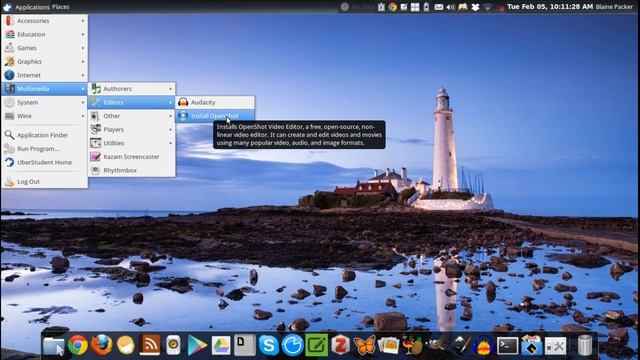
Task: Expand the Education category
Action: (44, 34)
